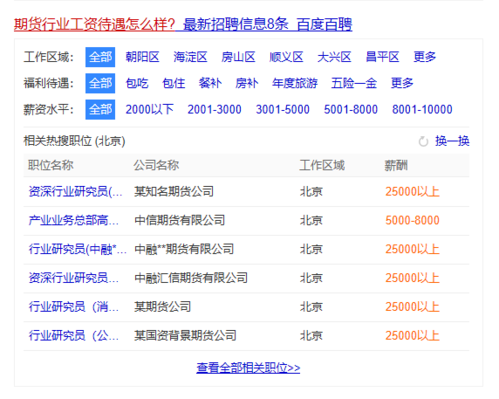Open the 资深行业研究员... job at 中融汇信期货
The image size is (499, 399).
(x=73, y=278)
